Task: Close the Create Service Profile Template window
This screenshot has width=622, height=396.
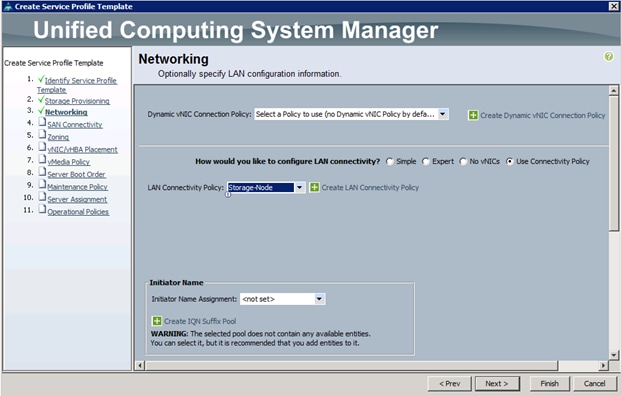Action: tap(613, 6)
